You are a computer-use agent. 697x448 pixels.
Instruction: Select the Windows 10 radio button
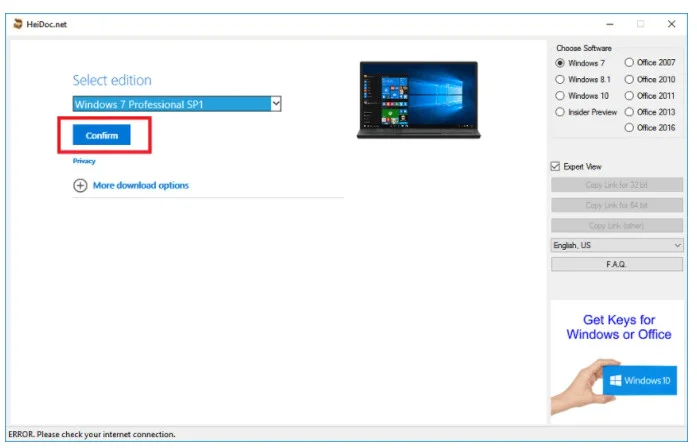click(560, 96)
